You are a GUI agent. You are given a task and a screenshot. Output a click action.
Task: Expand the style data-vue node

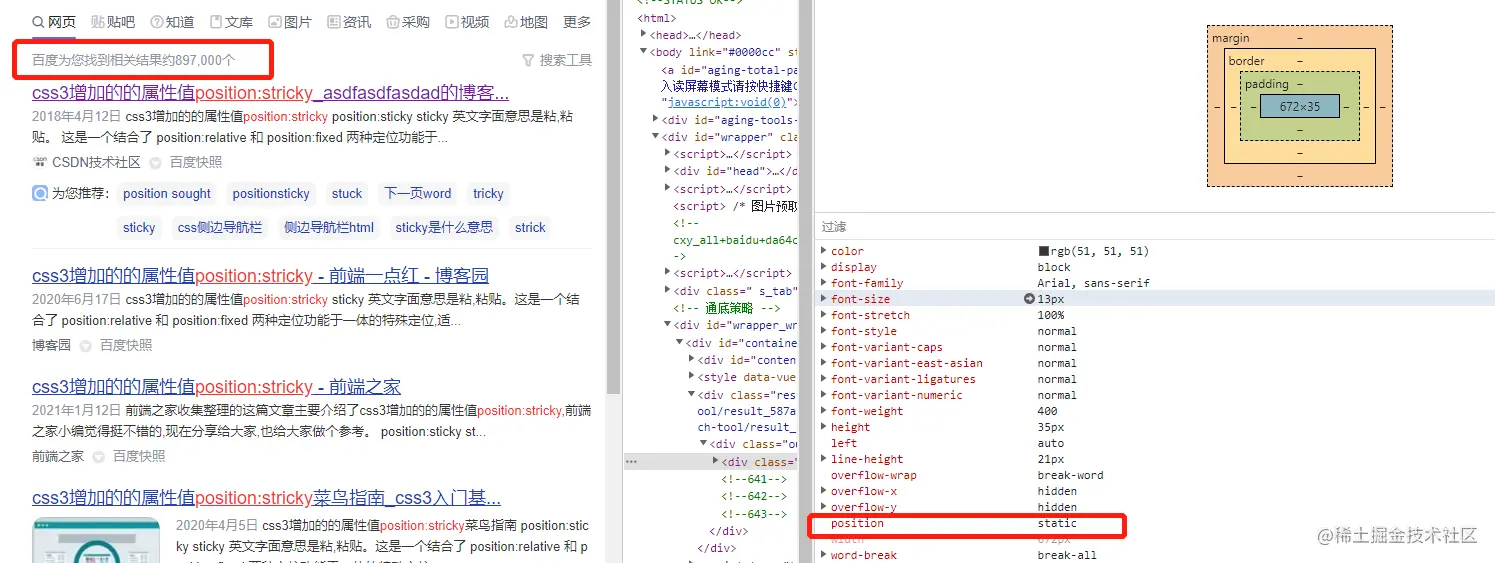tap(691, 377)
